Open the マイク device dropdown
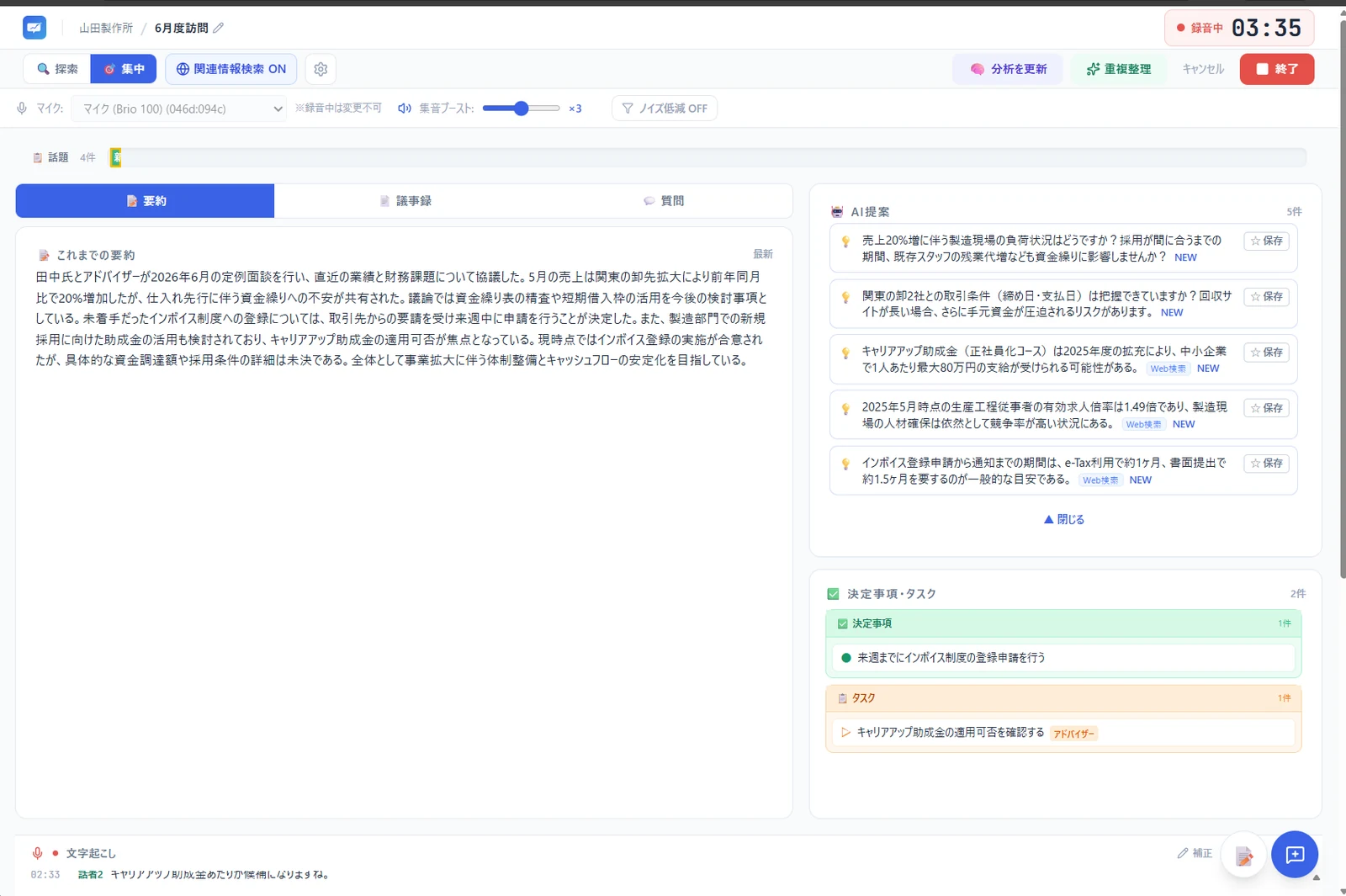 [x=179, y=109]
